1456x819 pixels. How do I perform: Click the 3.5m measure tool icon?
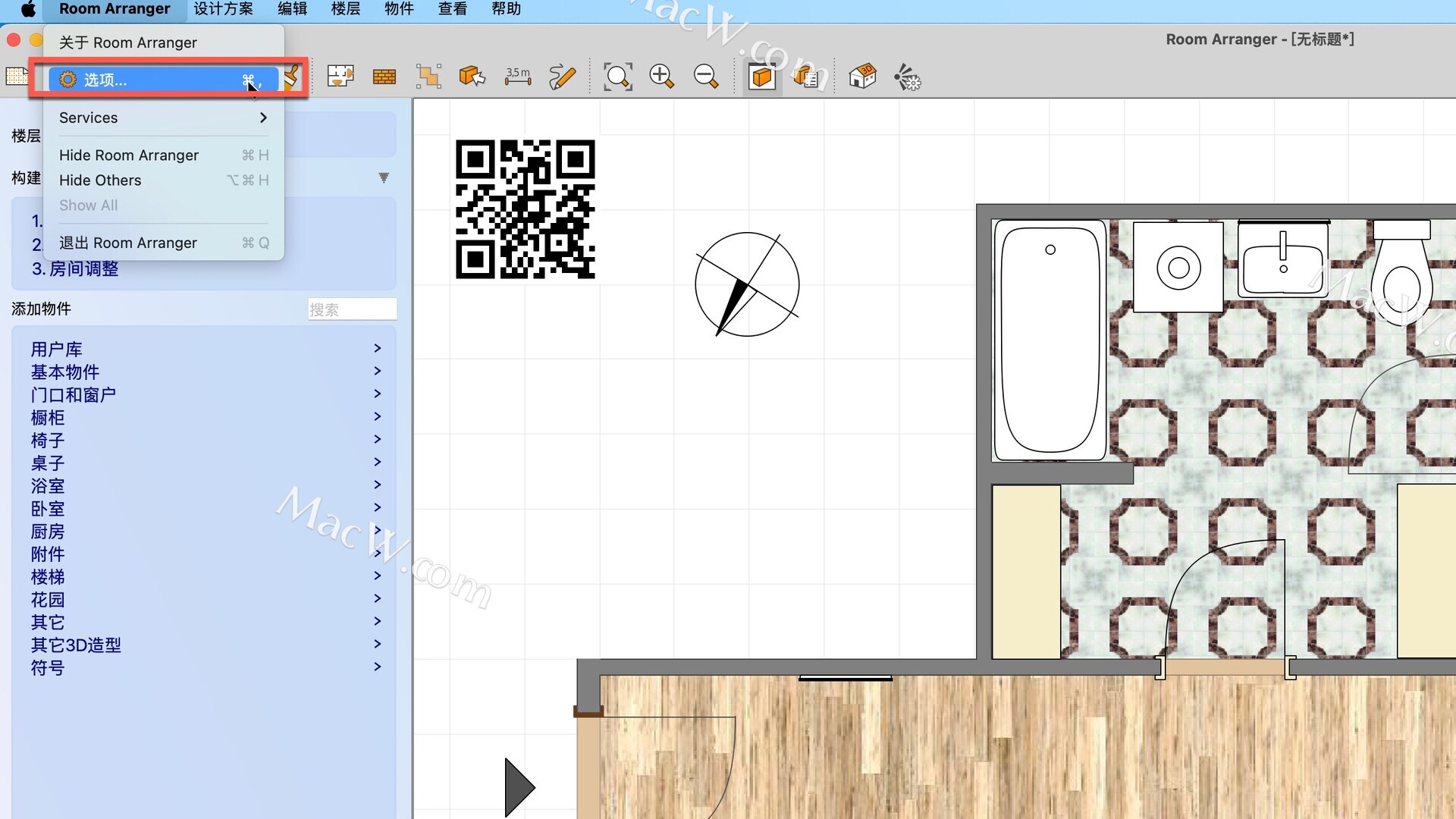click(x=518, y=77)
